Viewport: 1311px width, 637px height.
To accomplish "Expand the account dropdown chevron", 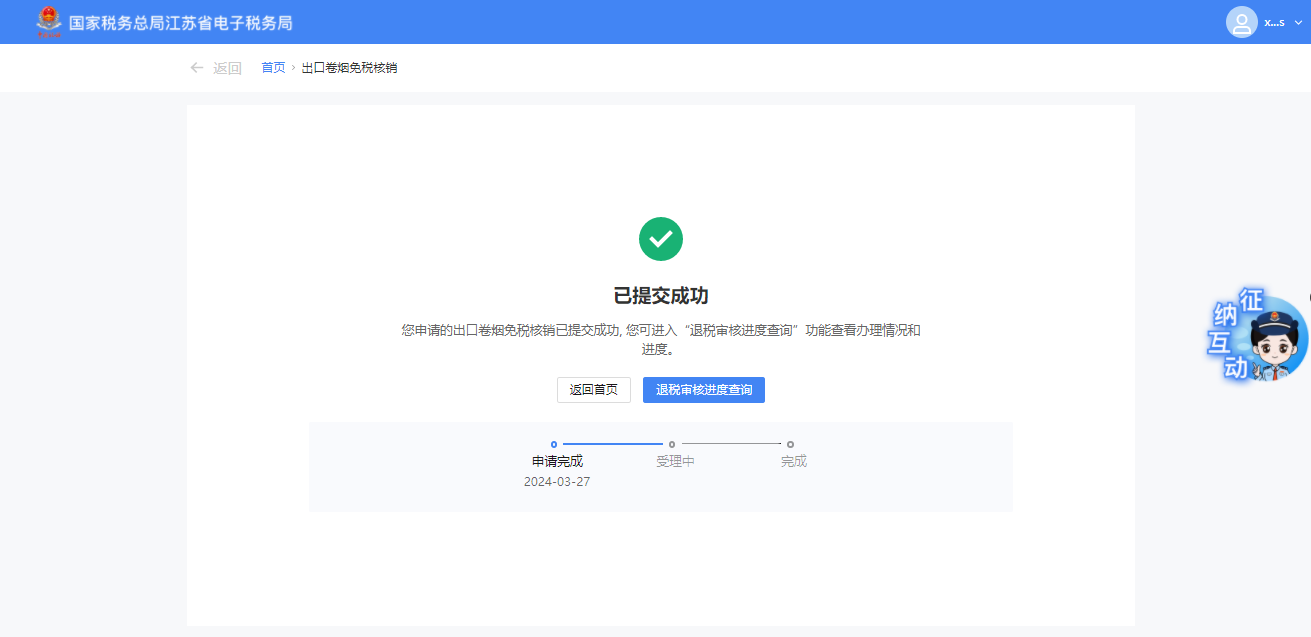I will pos(1298,22).
